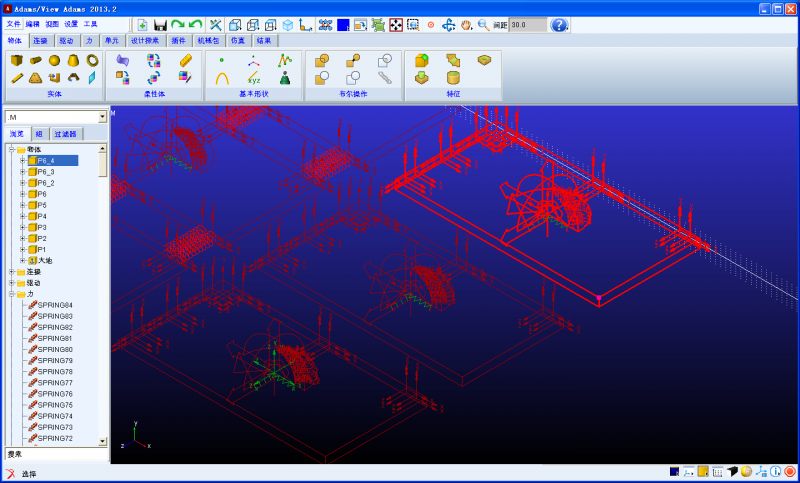This screenshot has height=483, width=800.
Task: Select the triangular plate tool
Action: pyautogui.click(x=35, y=78)
